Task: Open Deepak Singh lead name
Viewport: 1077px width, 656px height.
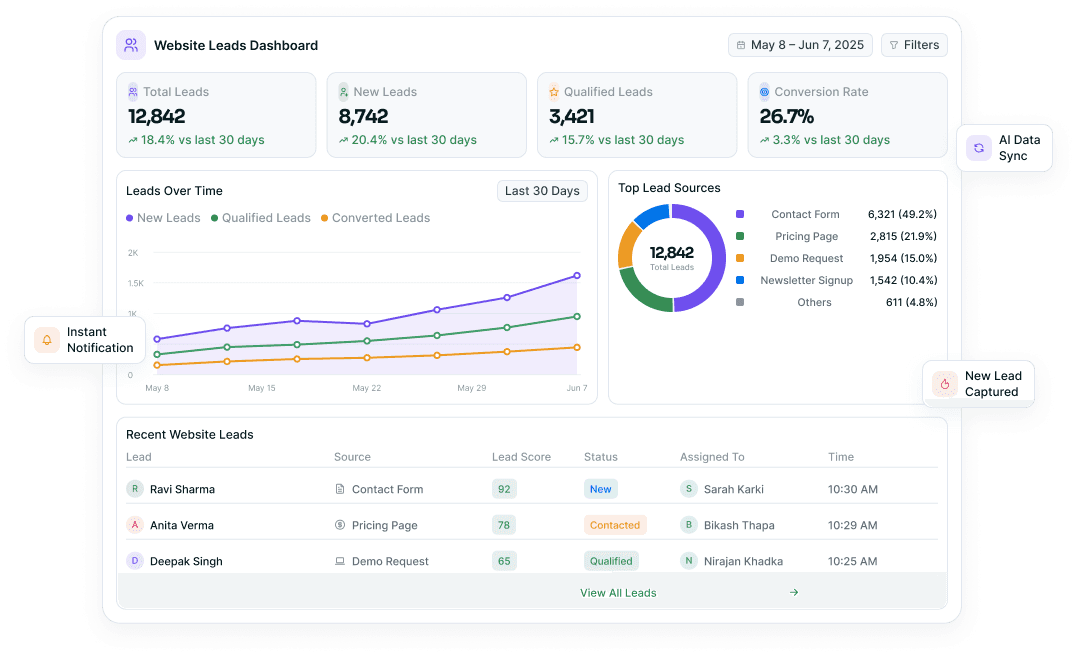Action: tap(186, 561)
